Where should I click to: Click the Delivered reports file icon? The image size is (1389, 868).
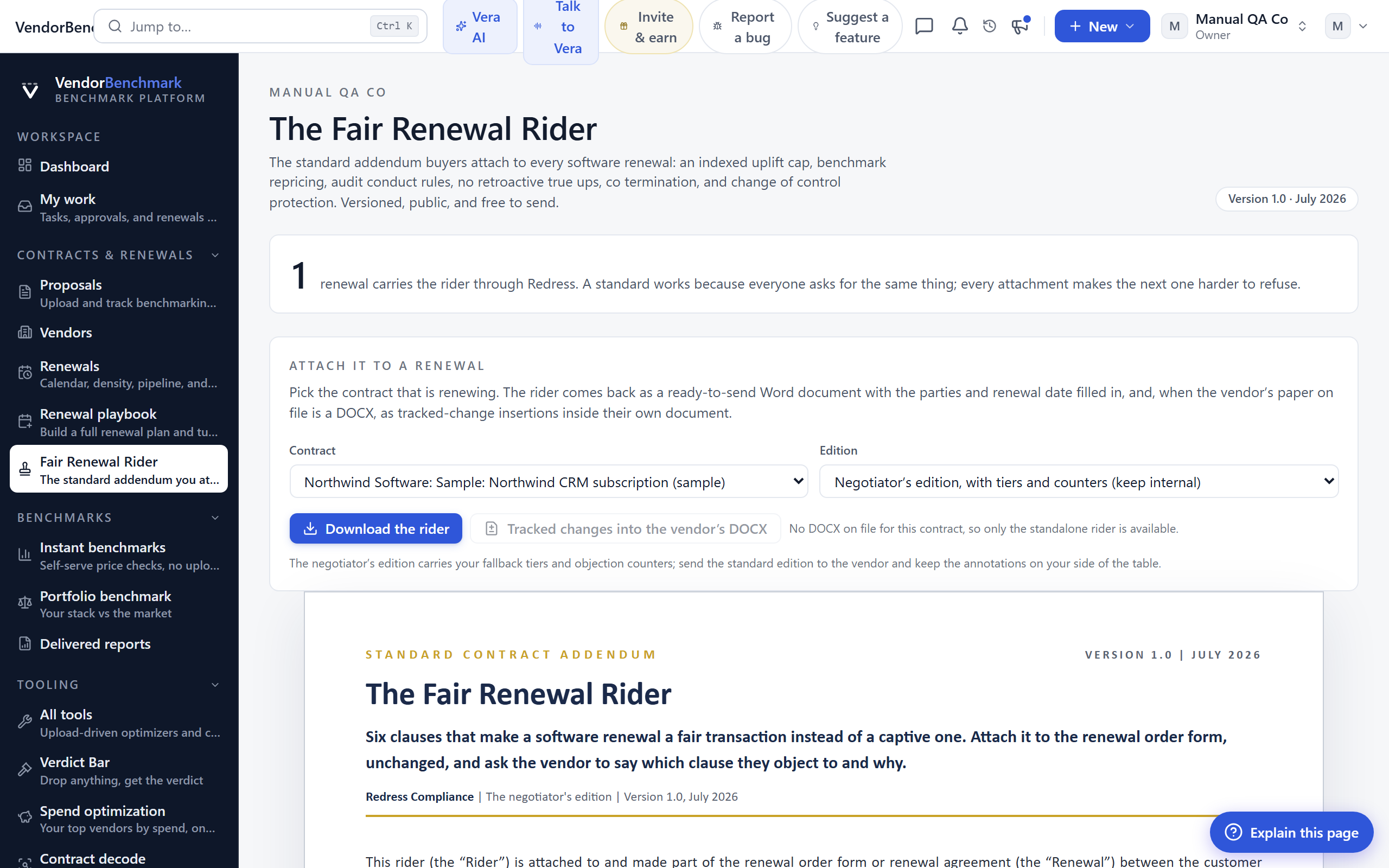click(24, 643)
